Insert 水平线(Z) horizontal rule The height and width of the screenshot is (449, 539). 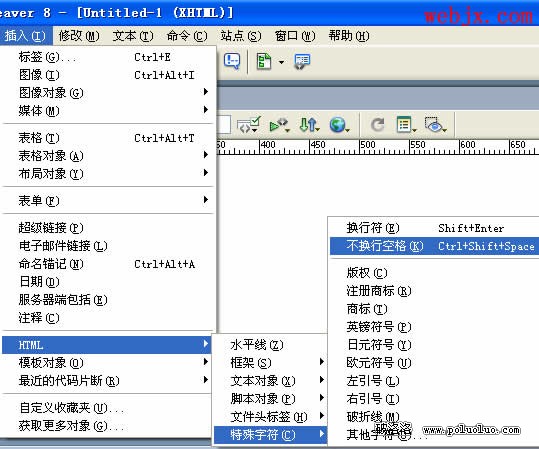270,345
